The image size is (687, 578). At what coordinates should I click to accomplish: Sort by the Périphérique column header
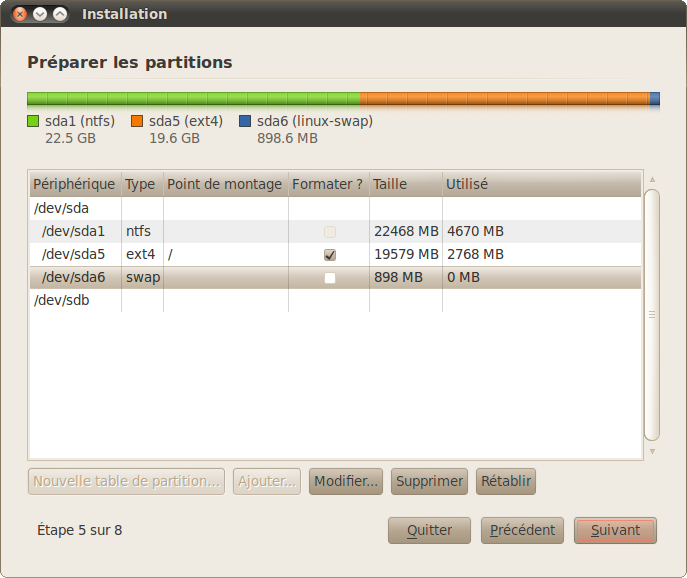click(74, 184)
